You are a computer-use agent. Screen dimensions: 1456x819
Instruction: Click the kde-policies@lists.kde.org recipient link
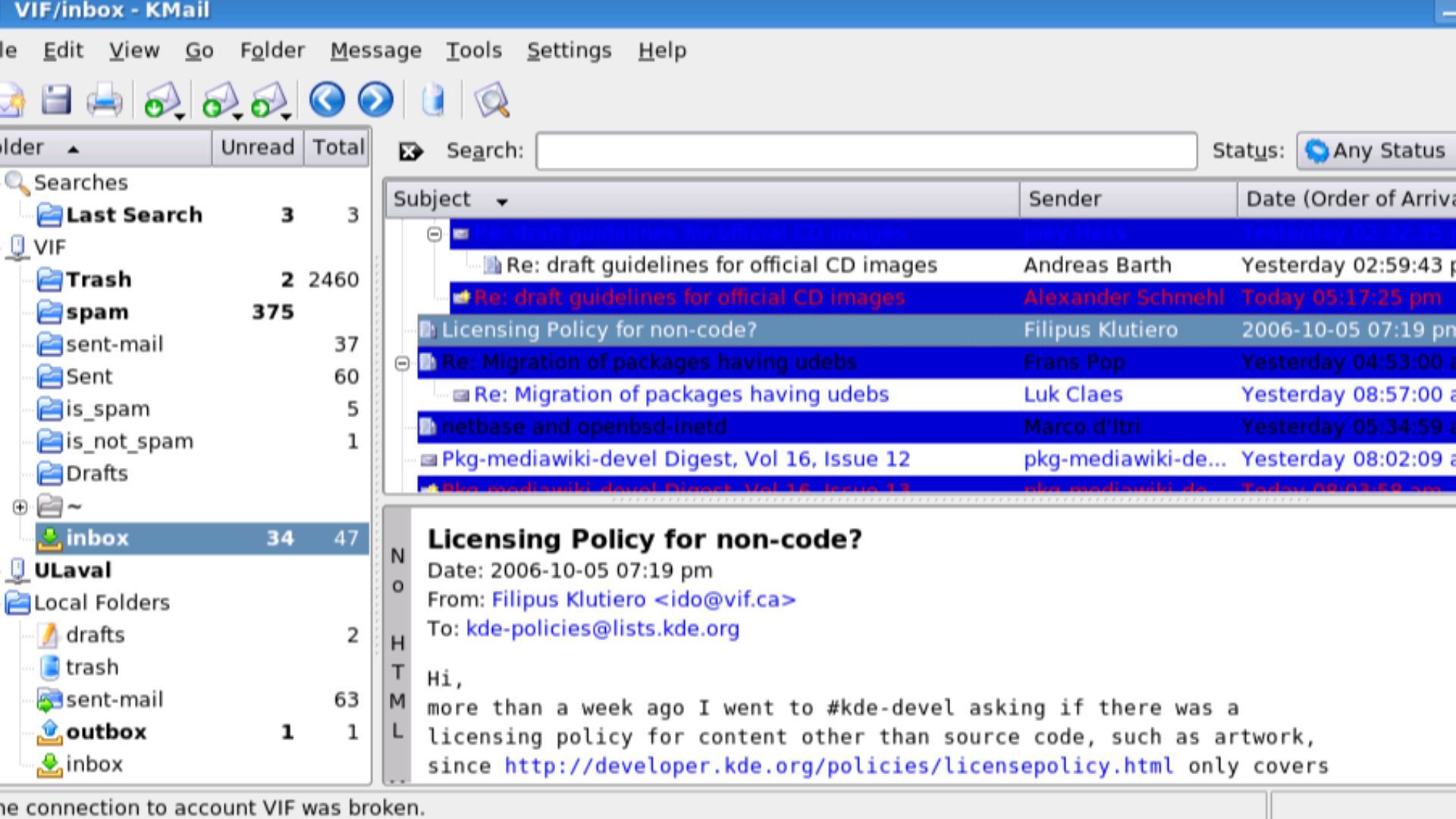[602, 629]
